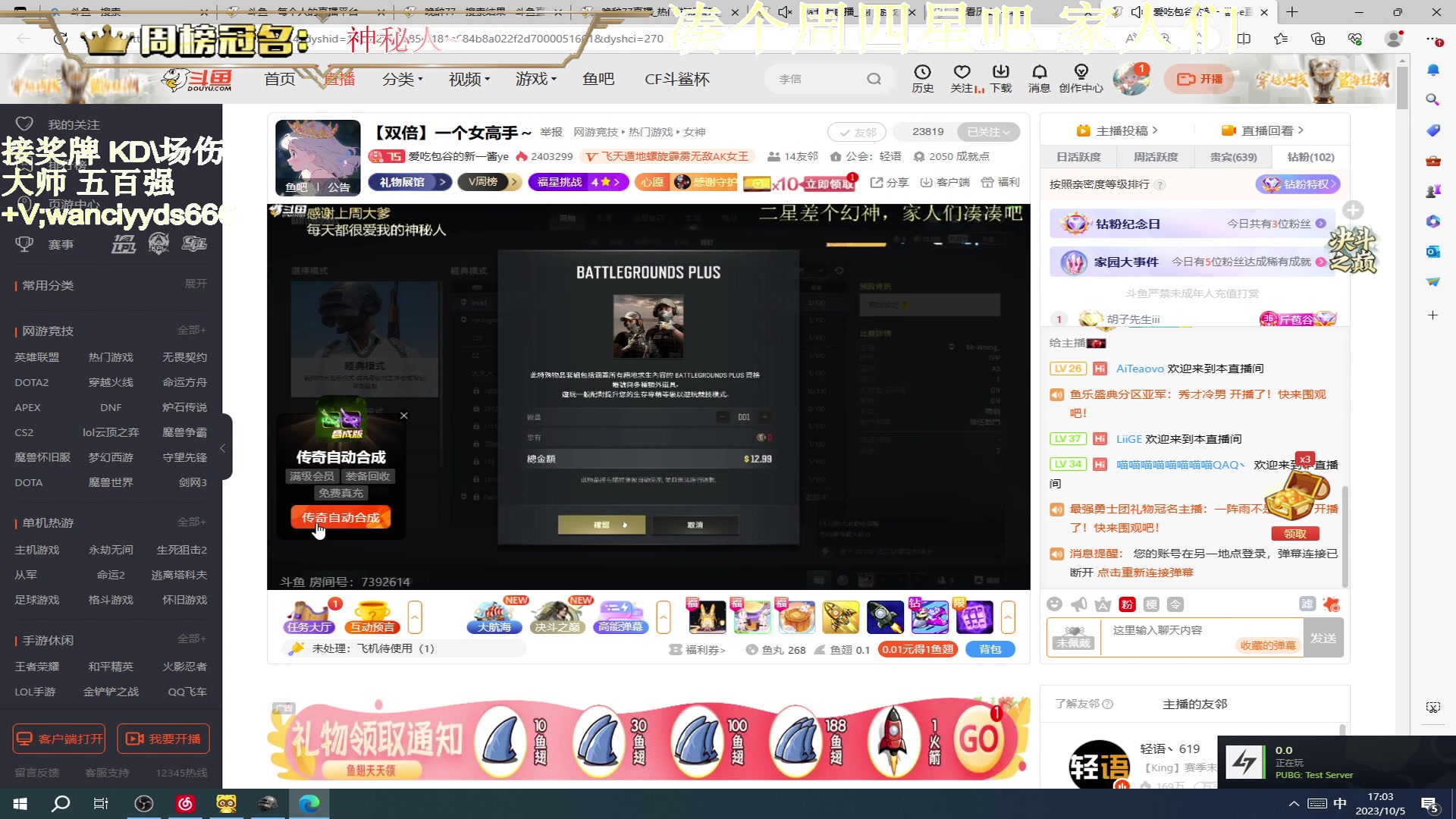Close the 传奇自动合成 ad popup
Viewport: 1456px width, 819px height.
click(x=403, y=416)
